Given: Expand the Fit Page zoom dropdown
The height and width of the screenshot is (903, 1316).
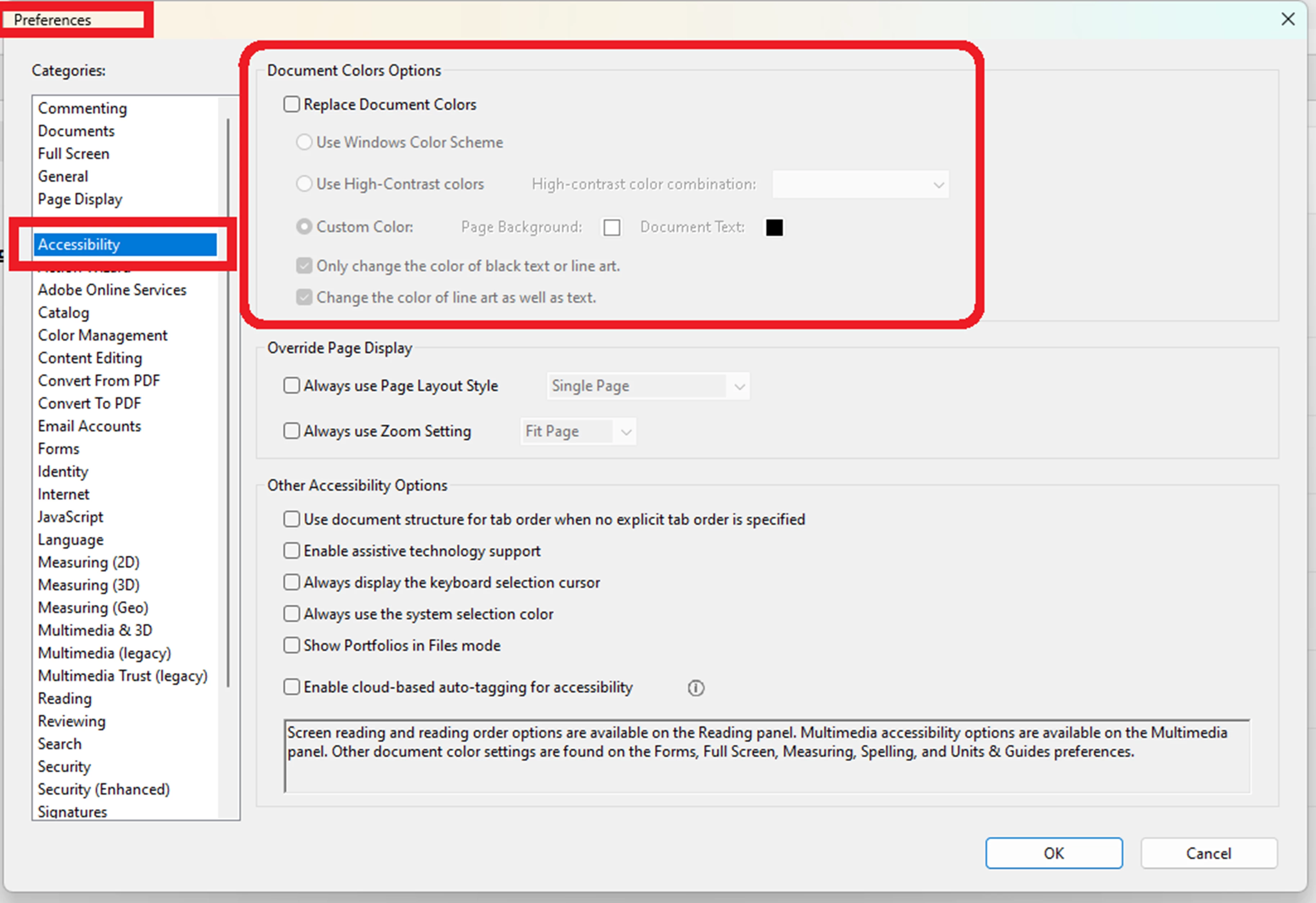Looking at the screenshot, I should pyautogui.click(x=578, y=432).
